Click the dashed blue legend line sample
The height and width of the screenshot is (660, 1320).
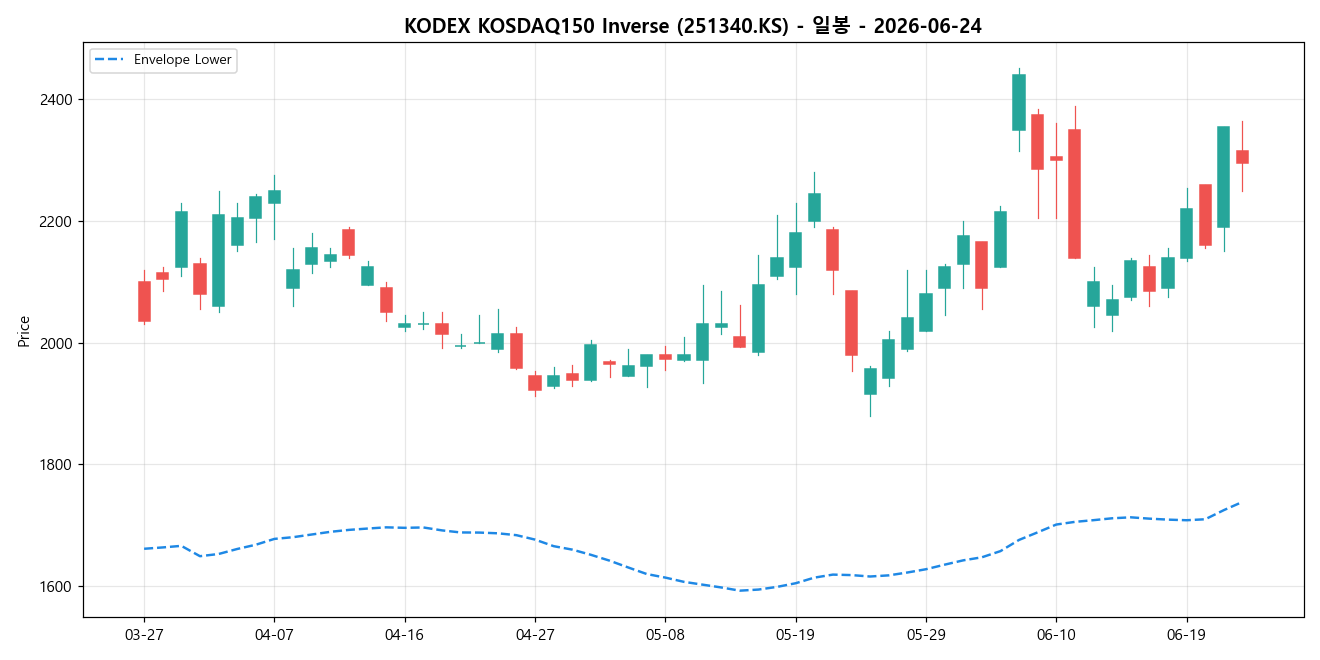[110, 60]
